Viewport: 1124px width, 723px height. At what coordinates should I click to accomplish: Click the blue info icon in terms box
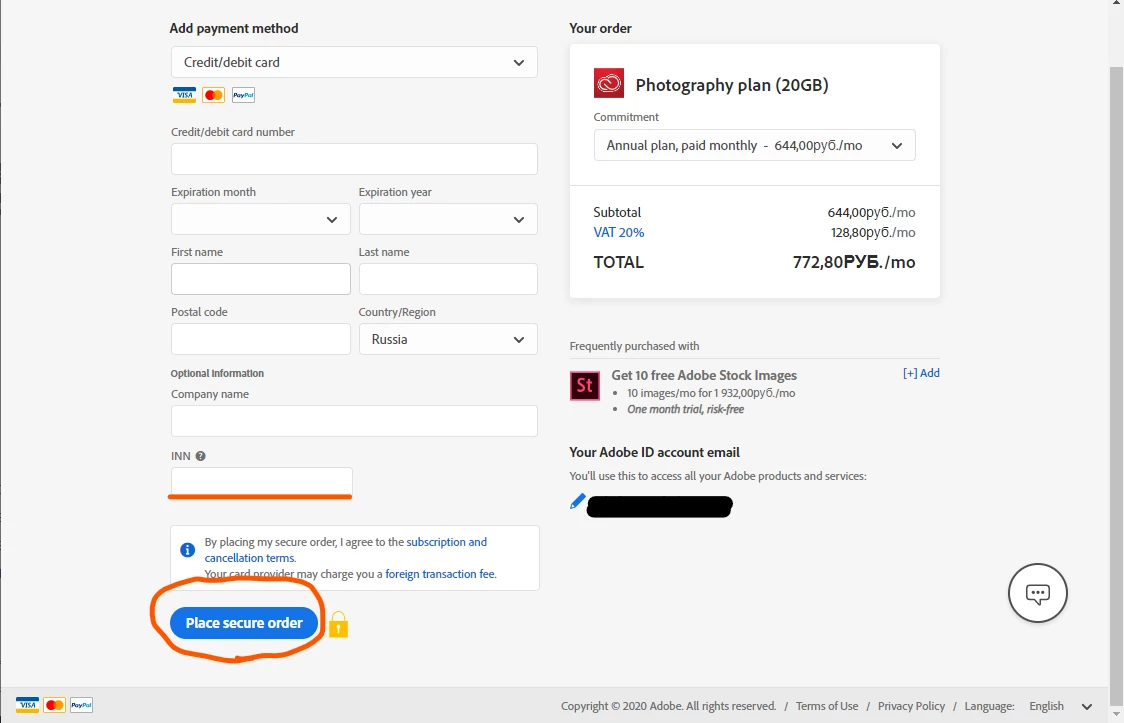point(188,550)
